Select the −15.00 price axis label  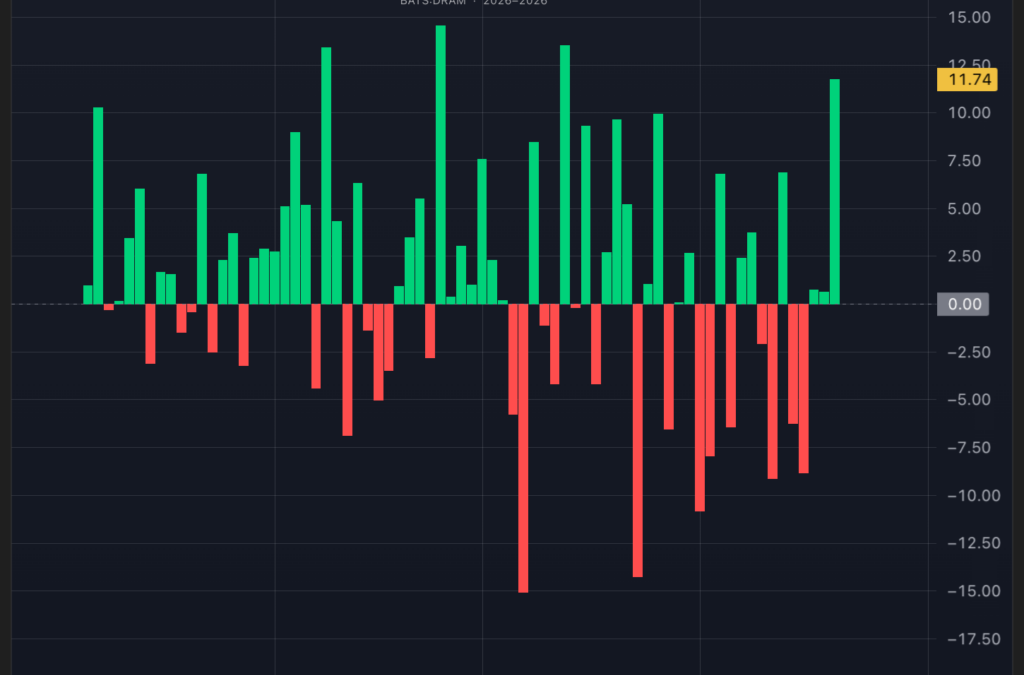click(974, 591)
